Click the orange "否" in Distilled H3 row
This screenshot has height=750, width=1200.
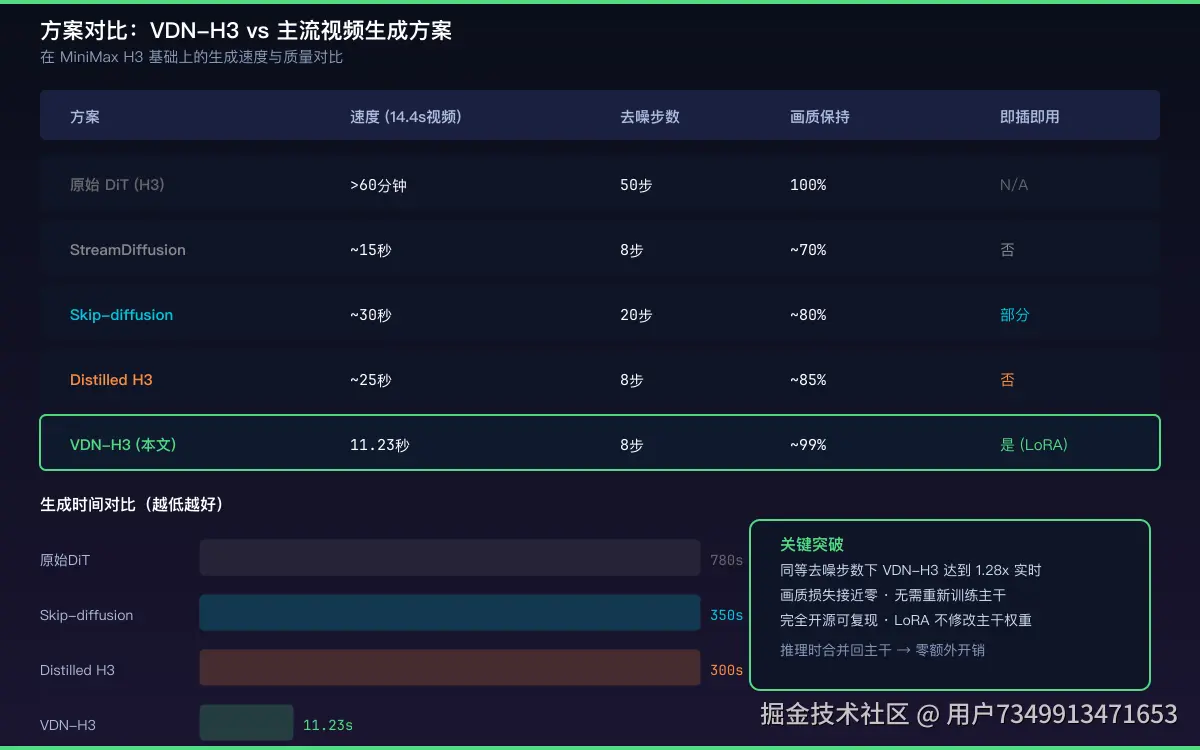[x=1007, y=380]
